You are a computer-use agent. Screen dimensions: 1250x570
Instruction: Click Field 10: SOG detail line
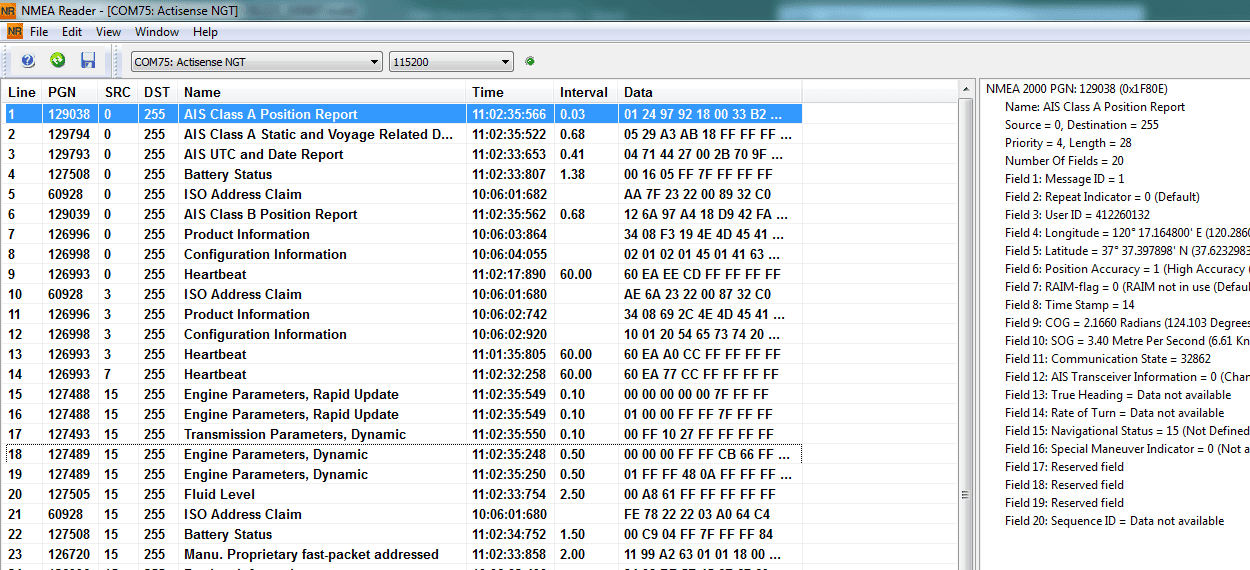[1127, 340]
